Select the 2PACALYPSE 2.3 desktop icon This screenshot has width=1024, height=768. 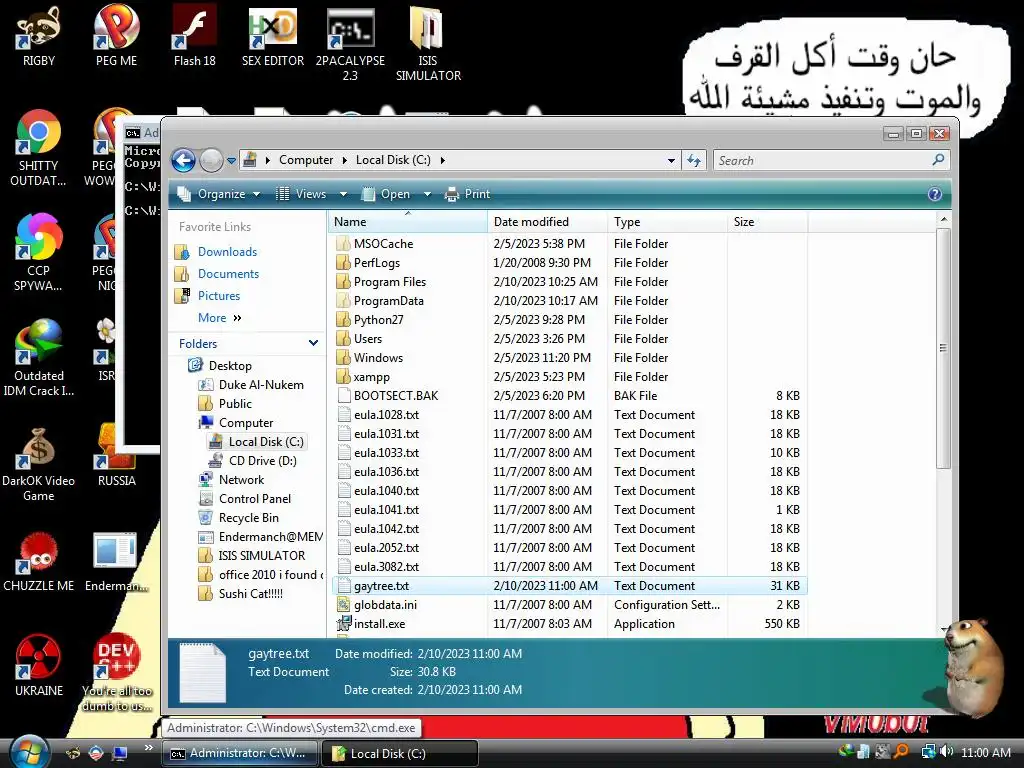(x=351, y=44)
